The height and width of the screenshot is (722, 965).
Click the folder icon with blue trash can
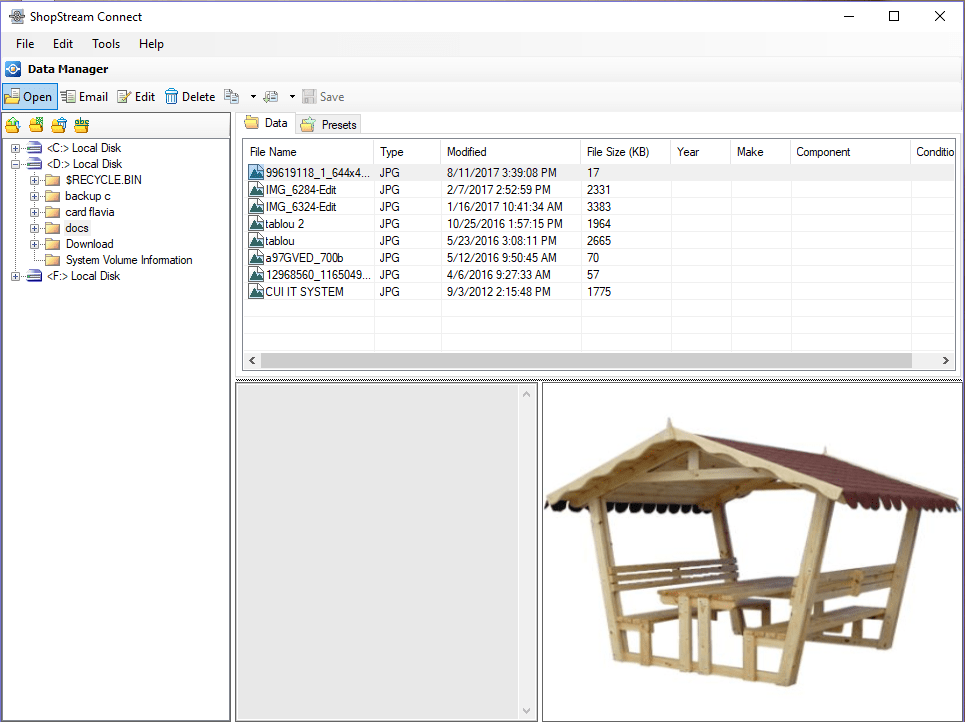coord(59,125)
